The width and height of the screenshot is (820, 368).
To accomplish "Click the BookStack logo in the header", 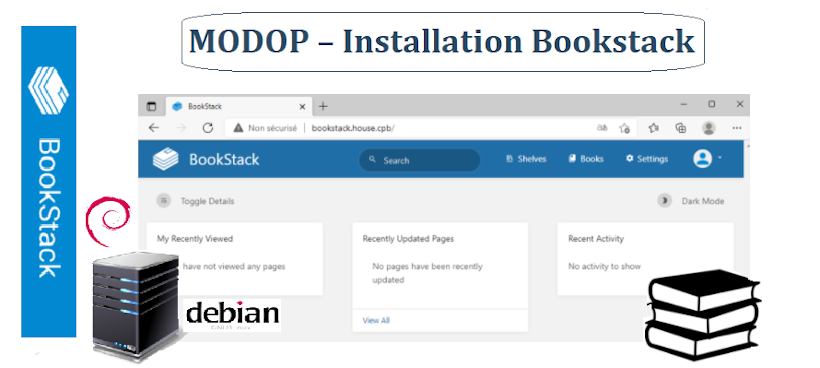I will (x=165, y=159).
